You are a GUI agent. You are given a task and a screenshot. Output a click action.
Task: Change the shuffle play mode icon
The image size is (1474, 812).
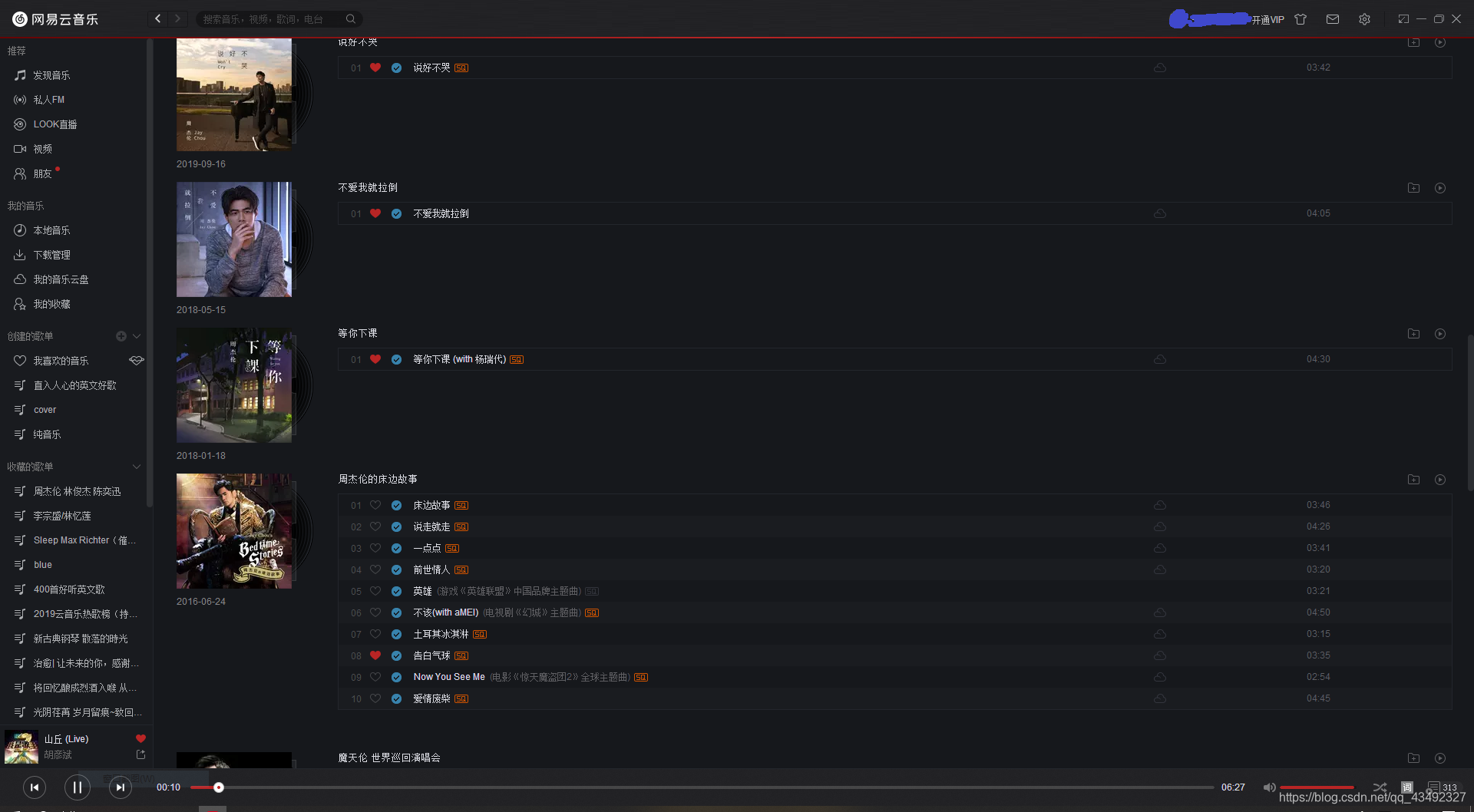pos(1380,787)
